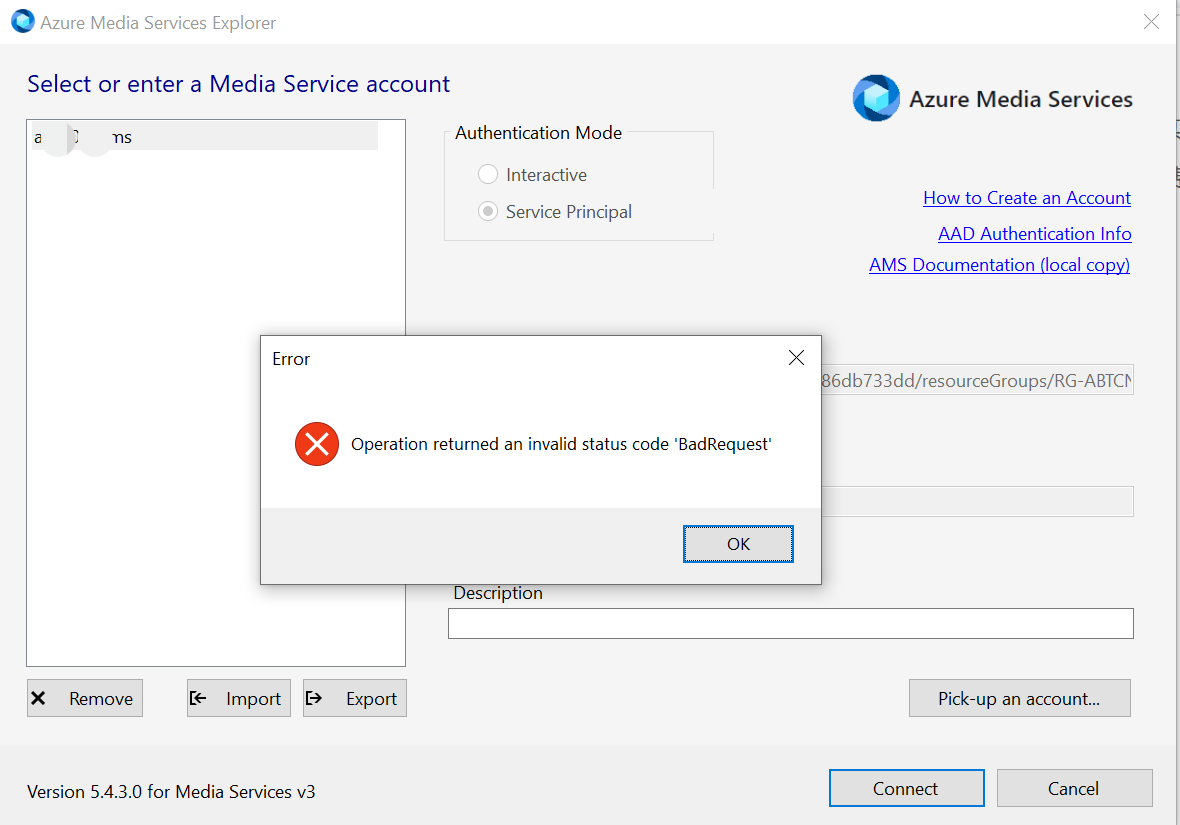The height and width of the screenshot is (825, 1180).
Task: Click the Export button
Action: (x=355, y=699)
